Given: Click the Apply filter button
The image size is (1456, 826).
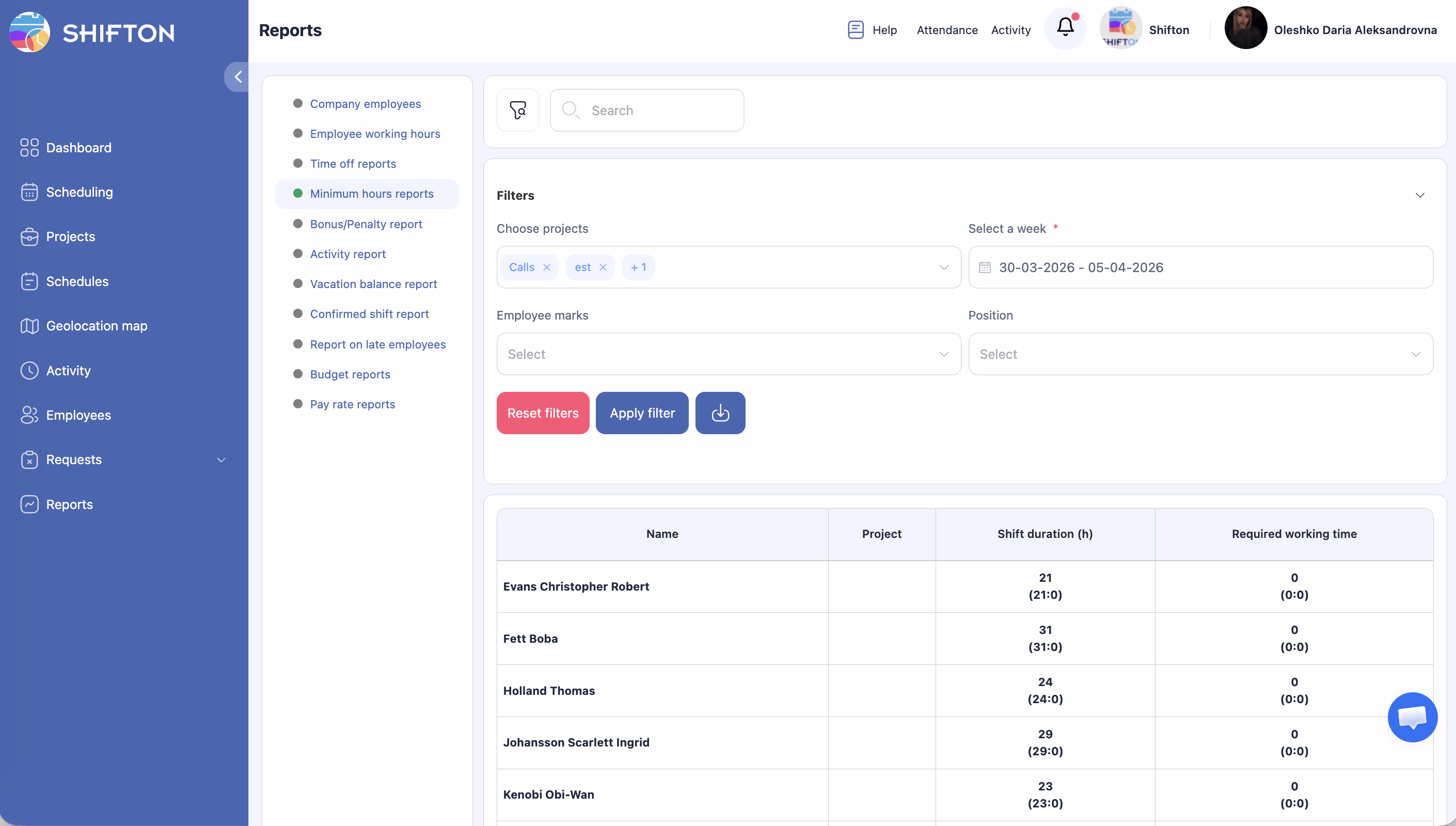Looking at the screenshot, I should click(641, 413).
